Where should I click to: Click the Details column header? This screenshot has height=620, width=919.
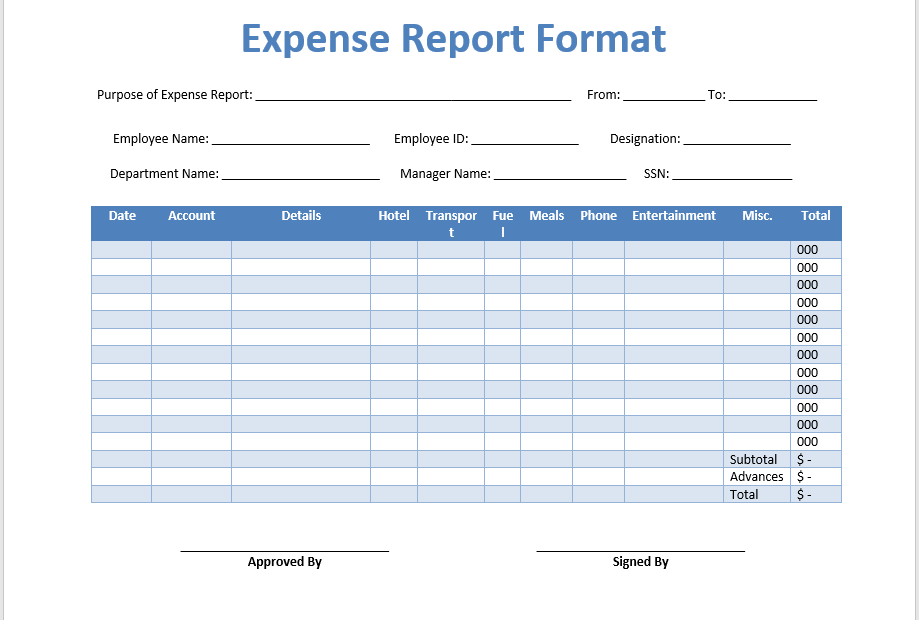[301, 215]
